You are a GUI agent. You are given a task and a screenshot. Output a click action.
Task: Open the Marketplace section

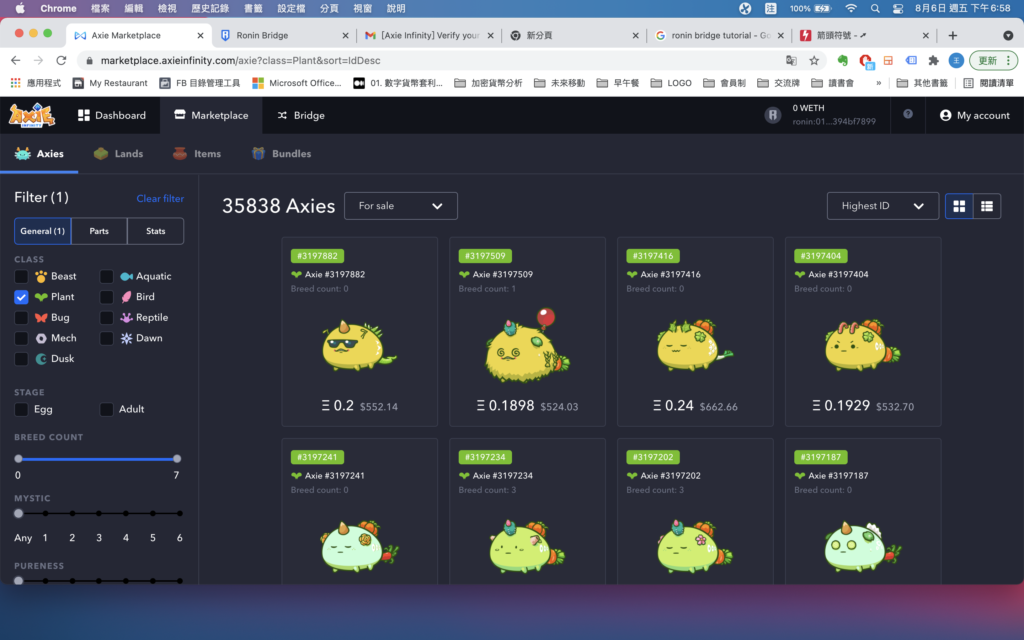coord(211,115)
